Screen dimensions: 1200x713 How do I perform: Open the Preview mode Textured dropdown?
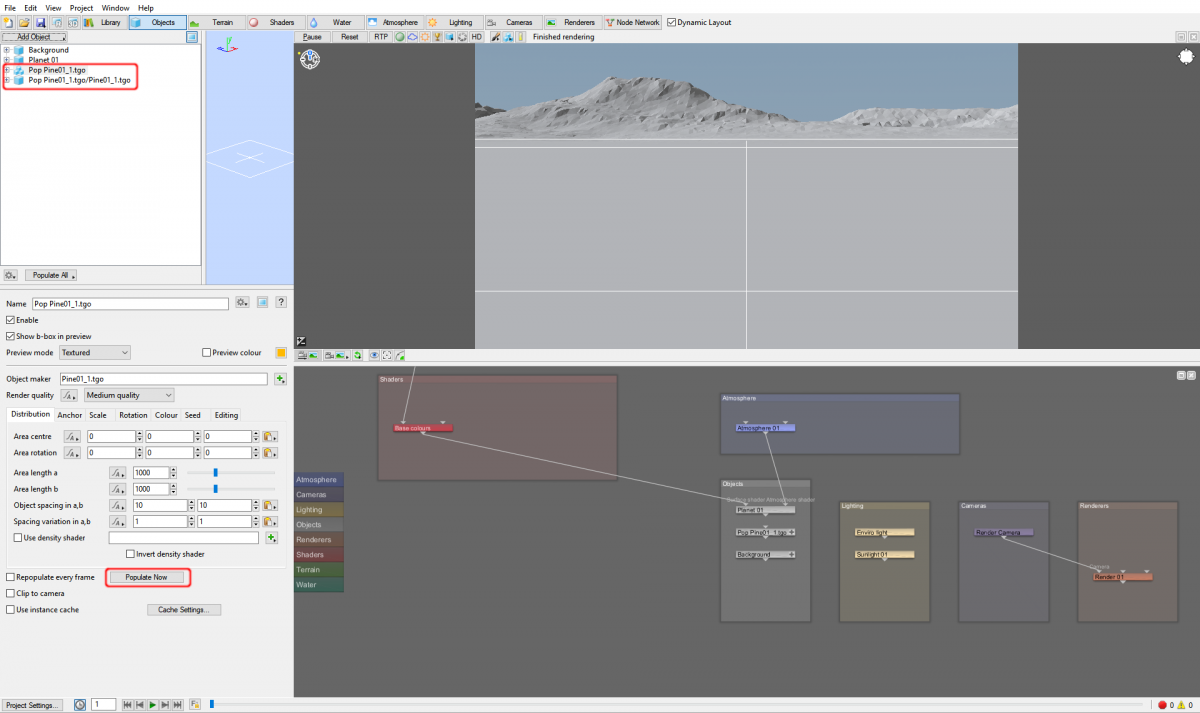(x=95, y=353)
